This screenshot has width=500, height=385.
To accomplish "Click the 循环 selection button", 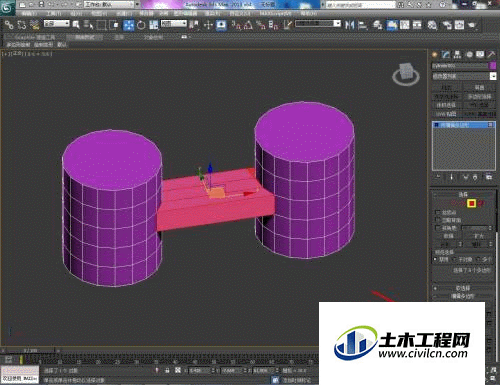I will [x=476, y=244].
